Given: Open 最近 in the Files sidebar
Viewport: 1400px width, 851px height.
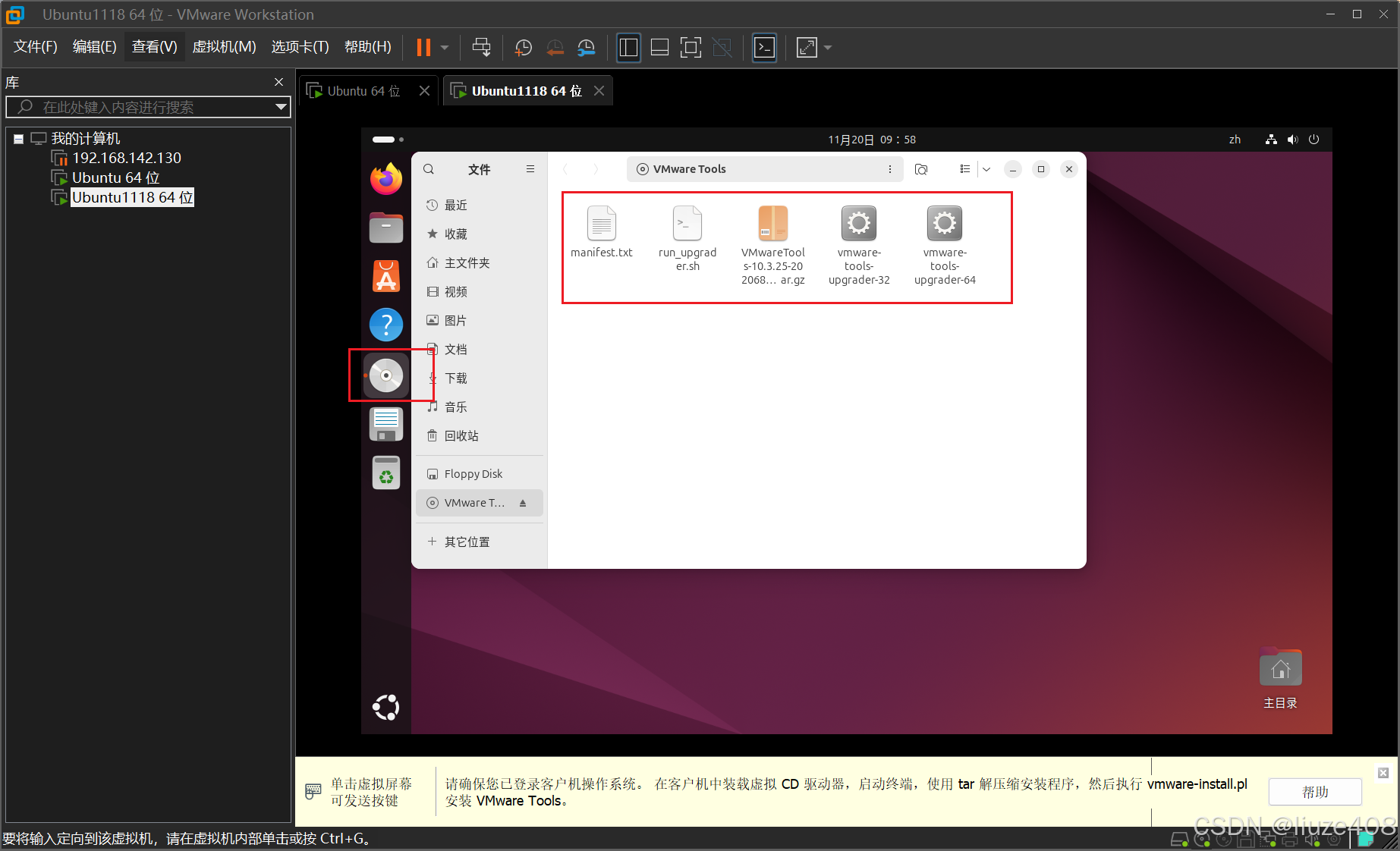Looking at the screenshot, I should click(x=480, y=206).
